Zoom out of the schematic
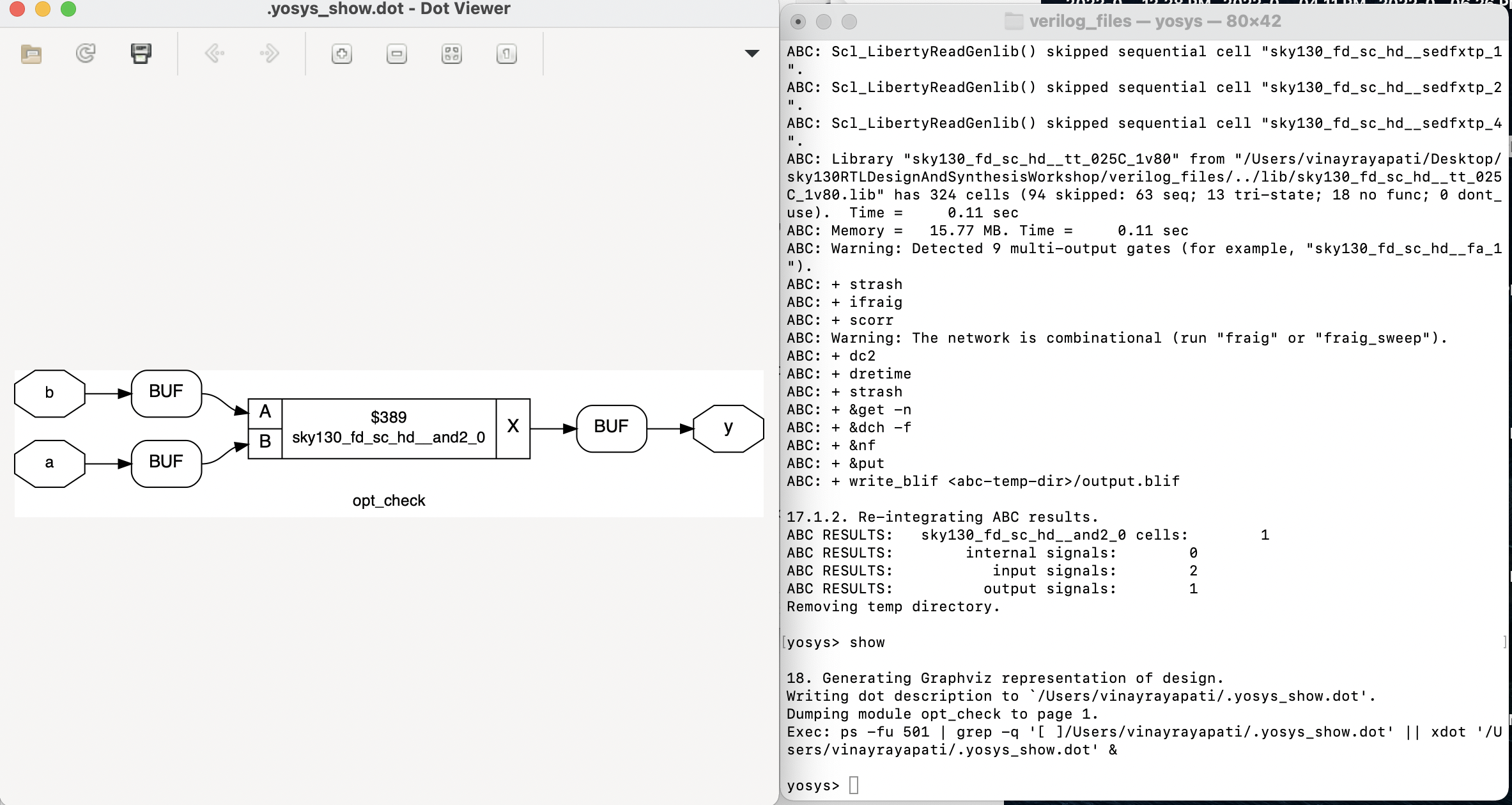 pyautogui.click(x=396, y=54)
